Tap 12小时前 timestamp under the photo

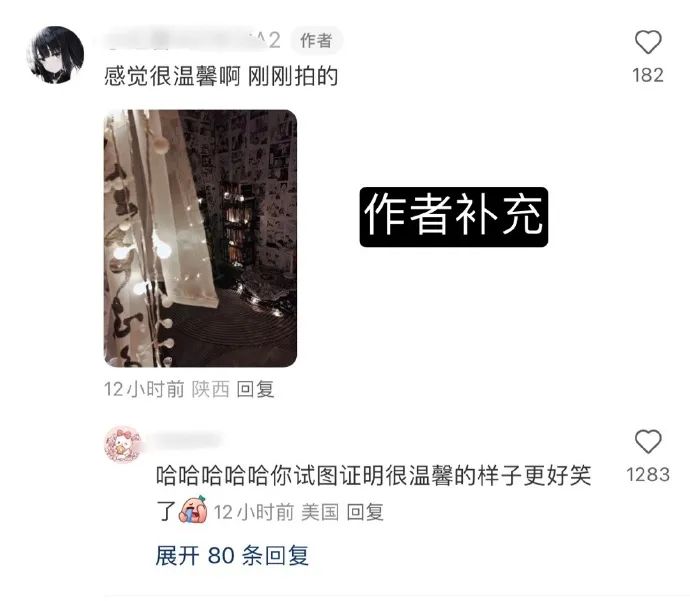point(144,389)
